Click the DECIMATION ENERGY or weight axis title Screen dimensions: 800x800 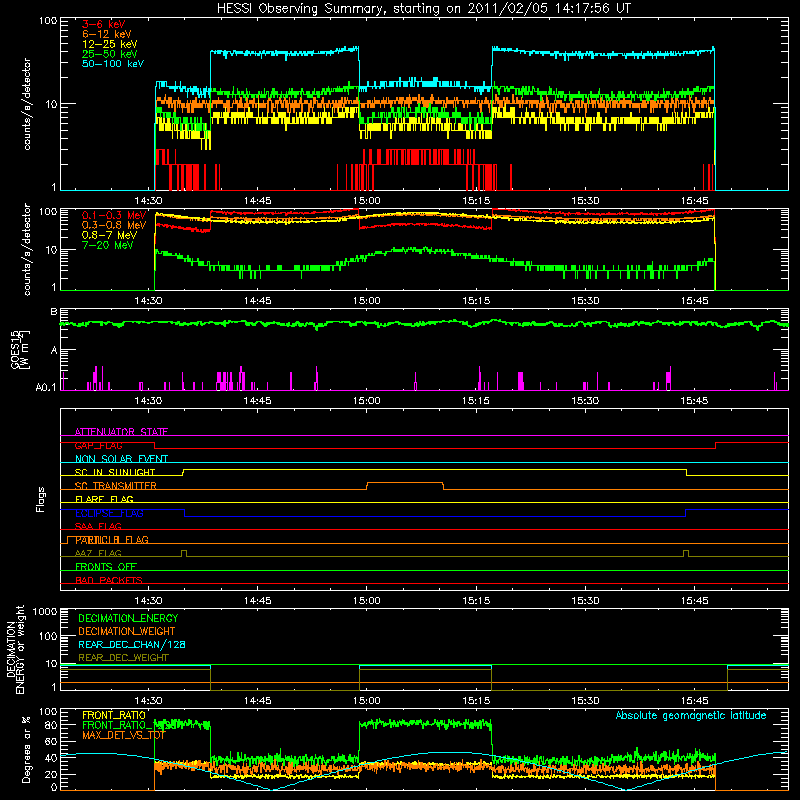pos(15,649)
